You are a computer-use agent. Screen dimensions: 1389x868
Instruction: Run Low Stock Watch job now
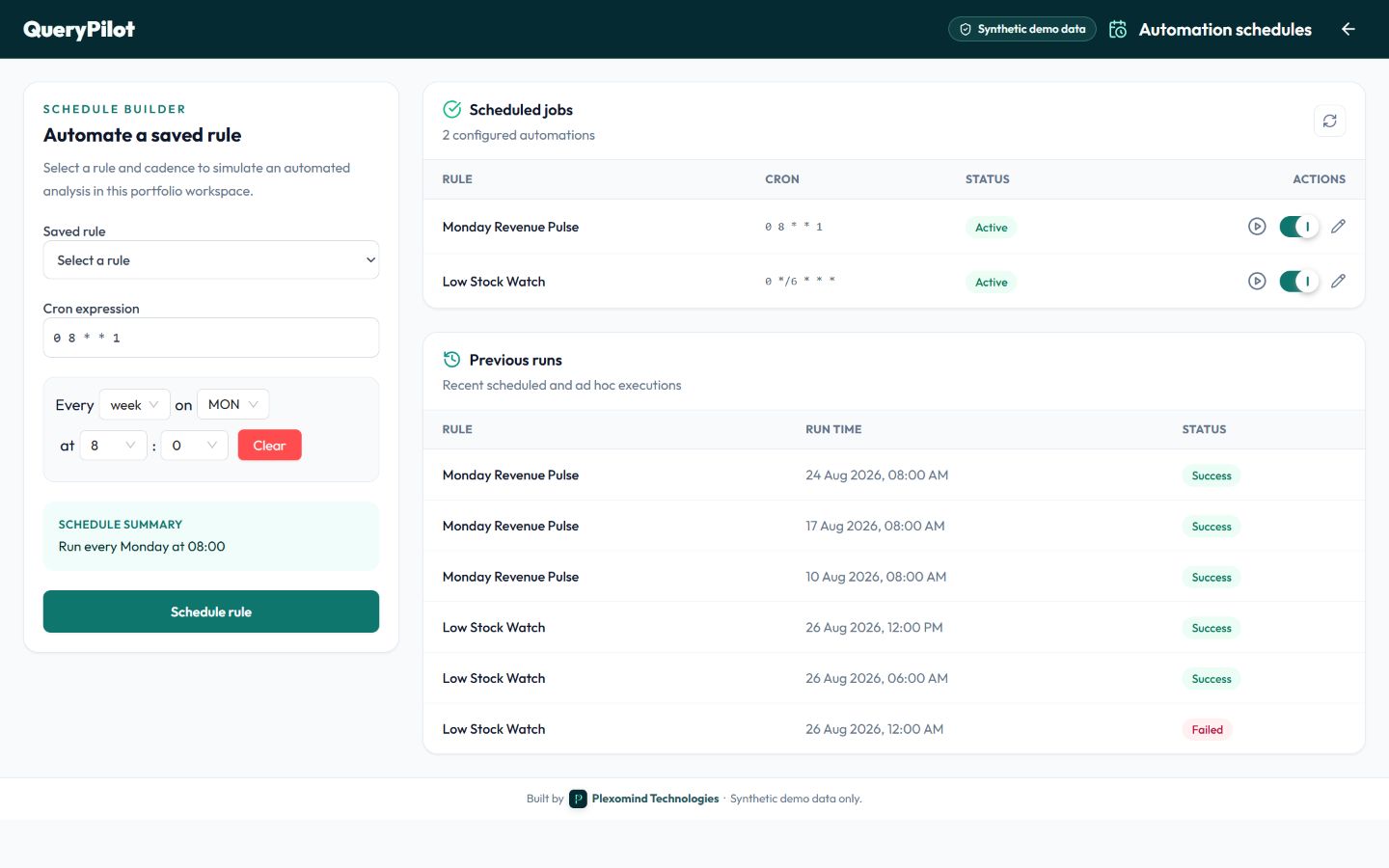[1257, 282]
